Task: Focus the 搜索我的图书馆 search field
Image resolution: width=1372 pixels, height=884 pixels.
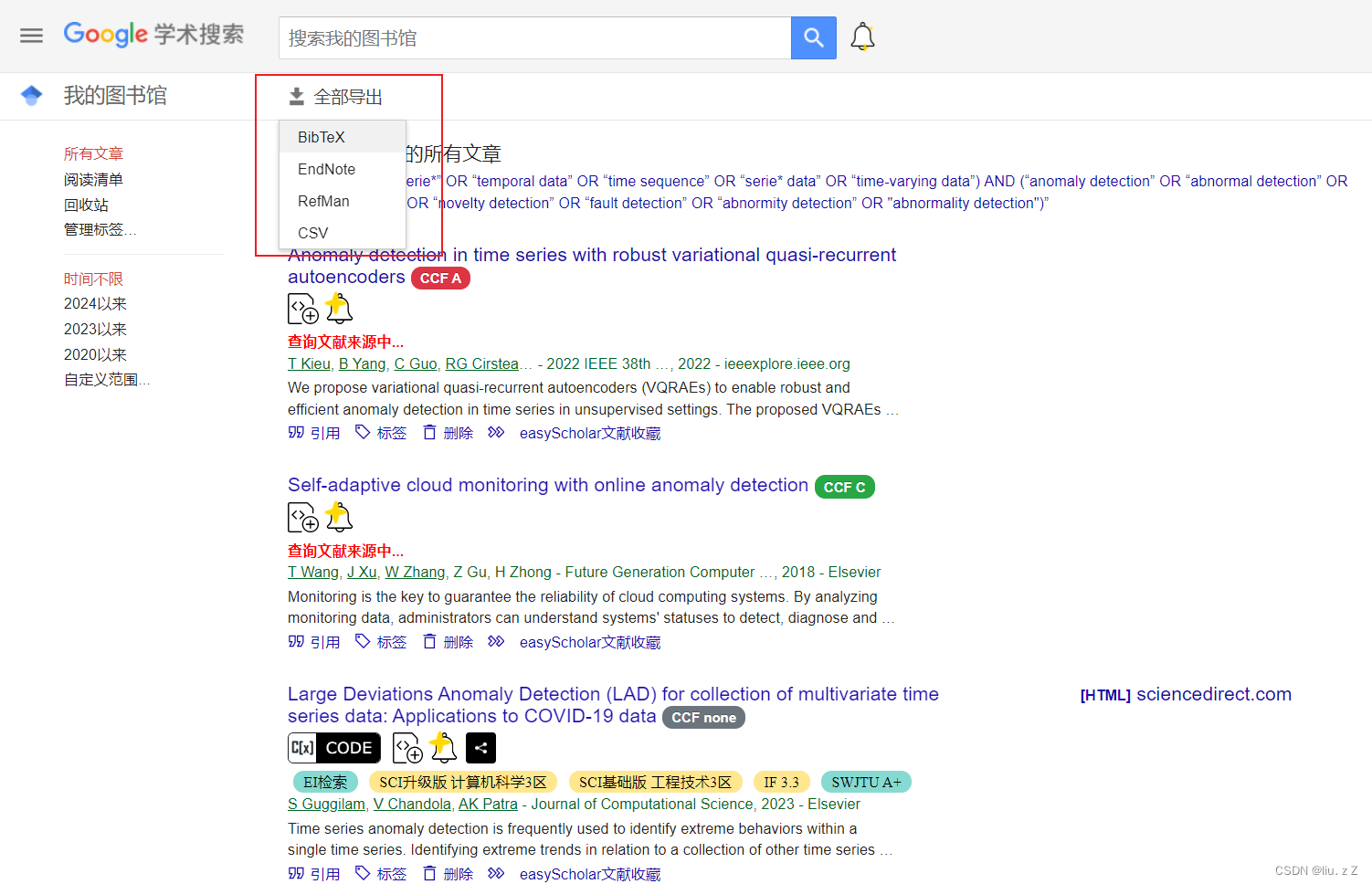Action: (535, 37)
